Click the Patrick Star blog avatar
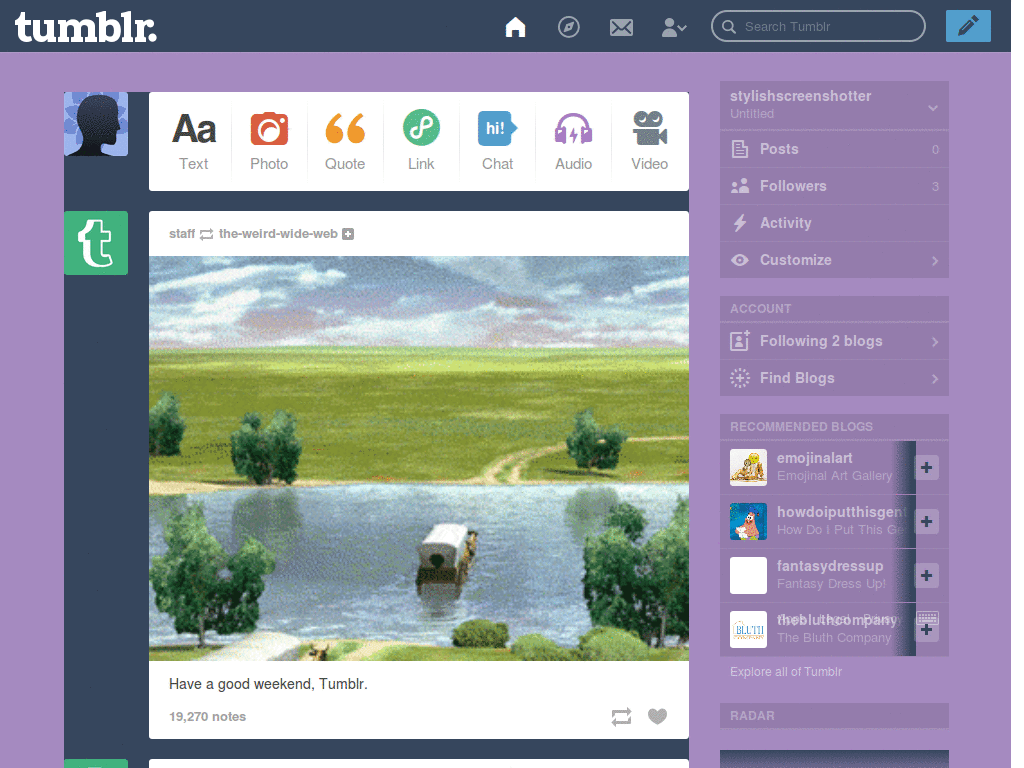 coord(748,521)
